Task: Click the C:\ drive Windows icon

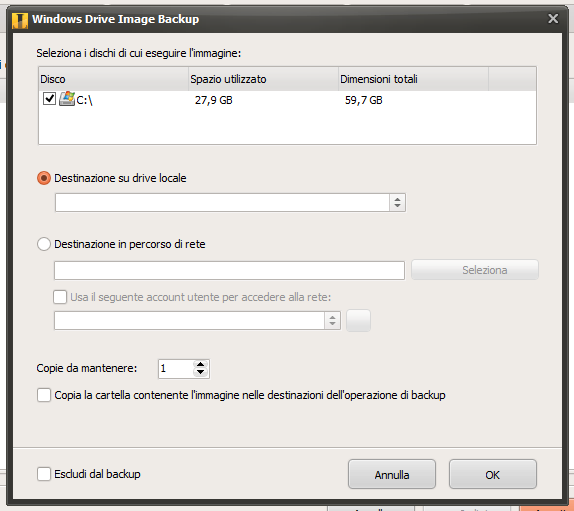Action: click(x=67, y=99)
